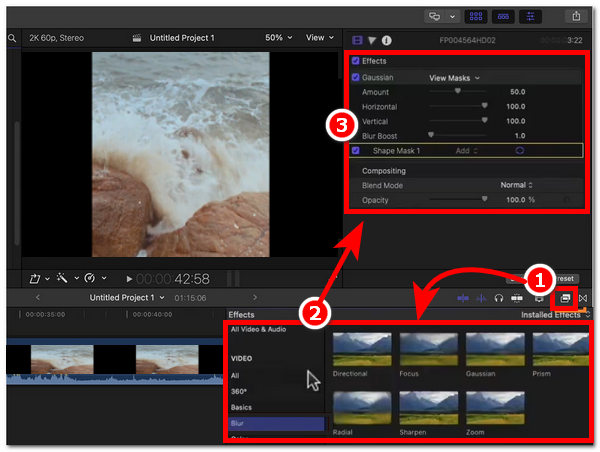The image size is (600, 452).
Task: Open the 50% zoom dropdown
Action: 279,38
